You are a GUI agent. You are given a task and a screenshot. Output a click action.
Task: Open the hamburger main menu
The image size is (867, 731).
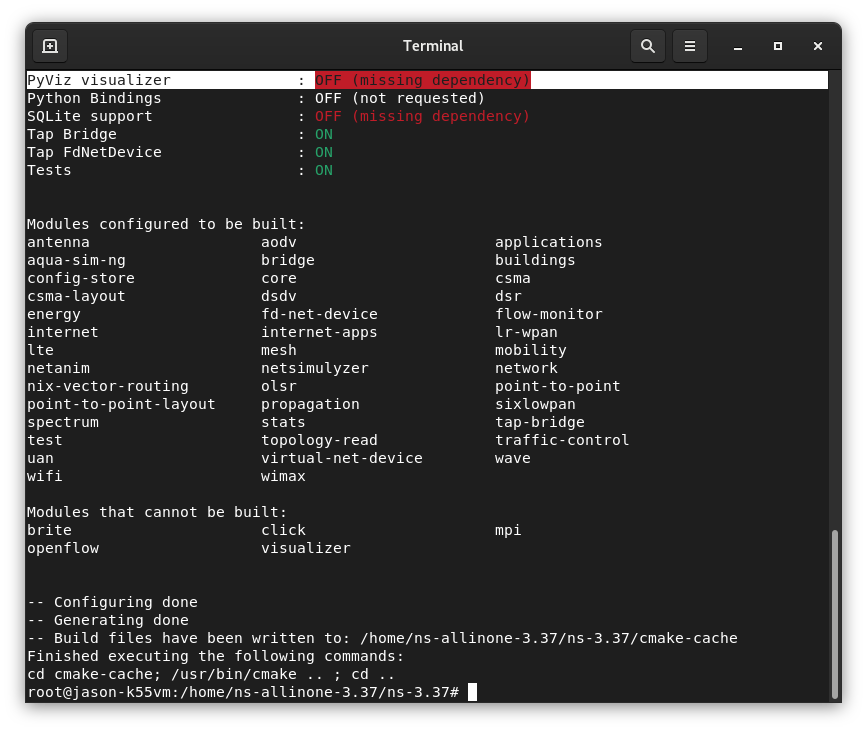[690, 46]
